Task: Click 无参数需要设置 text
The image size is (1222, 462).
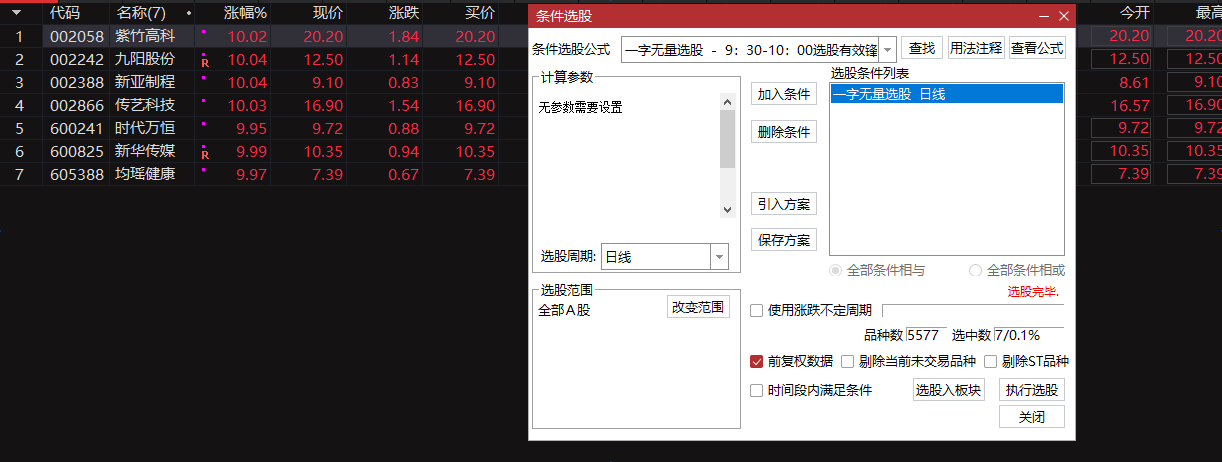Action: pyautogui.click(x=580, y=107)
